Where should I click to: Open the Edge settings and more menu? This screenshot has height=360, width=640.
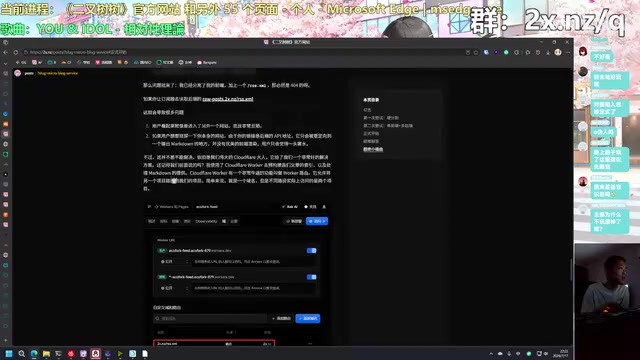(568, 52)
